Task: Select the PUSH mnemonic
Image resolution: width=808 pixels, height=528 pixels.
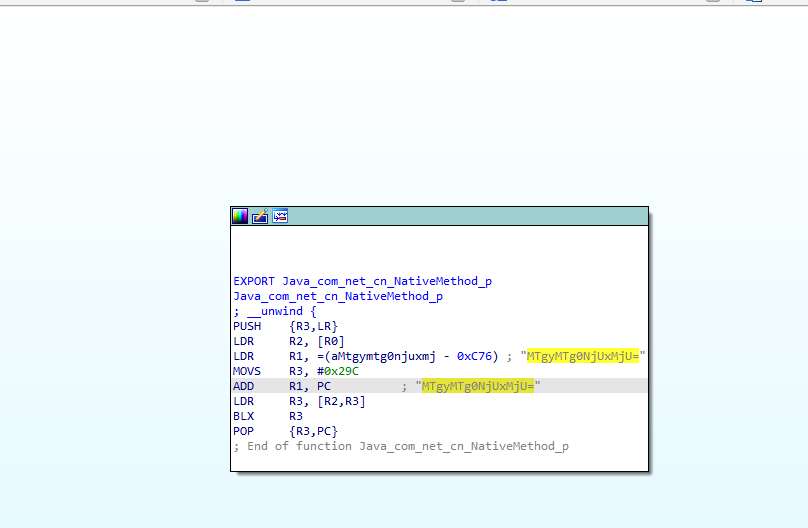Action: (247, 326)
